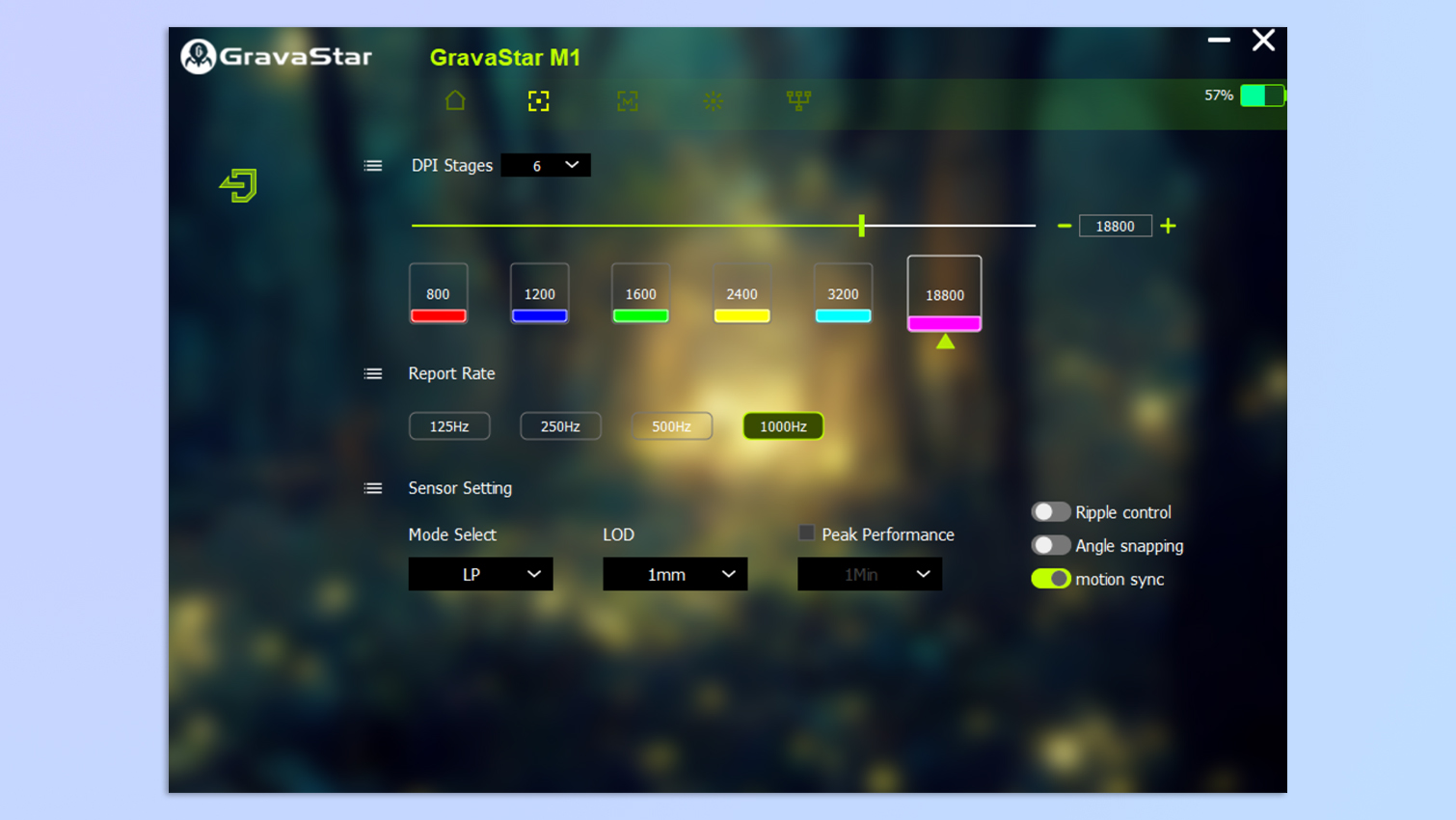This screenshot has width=1456, height=820.
Task: Open the key binding tree icon
Action: tap(798, 100)
